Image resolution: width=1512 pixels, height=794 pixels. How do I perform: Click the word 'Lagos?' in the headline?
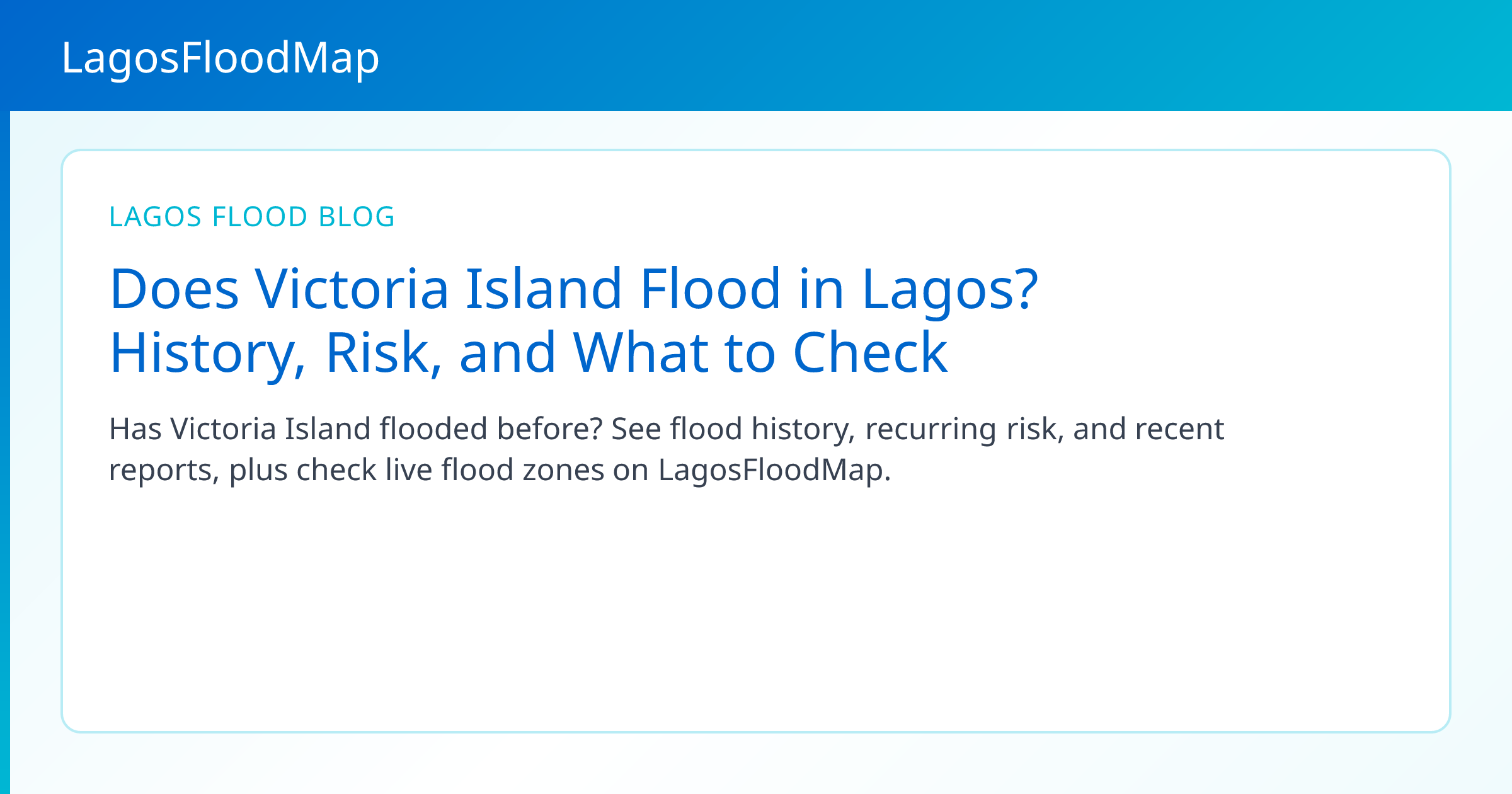[949, 289]
